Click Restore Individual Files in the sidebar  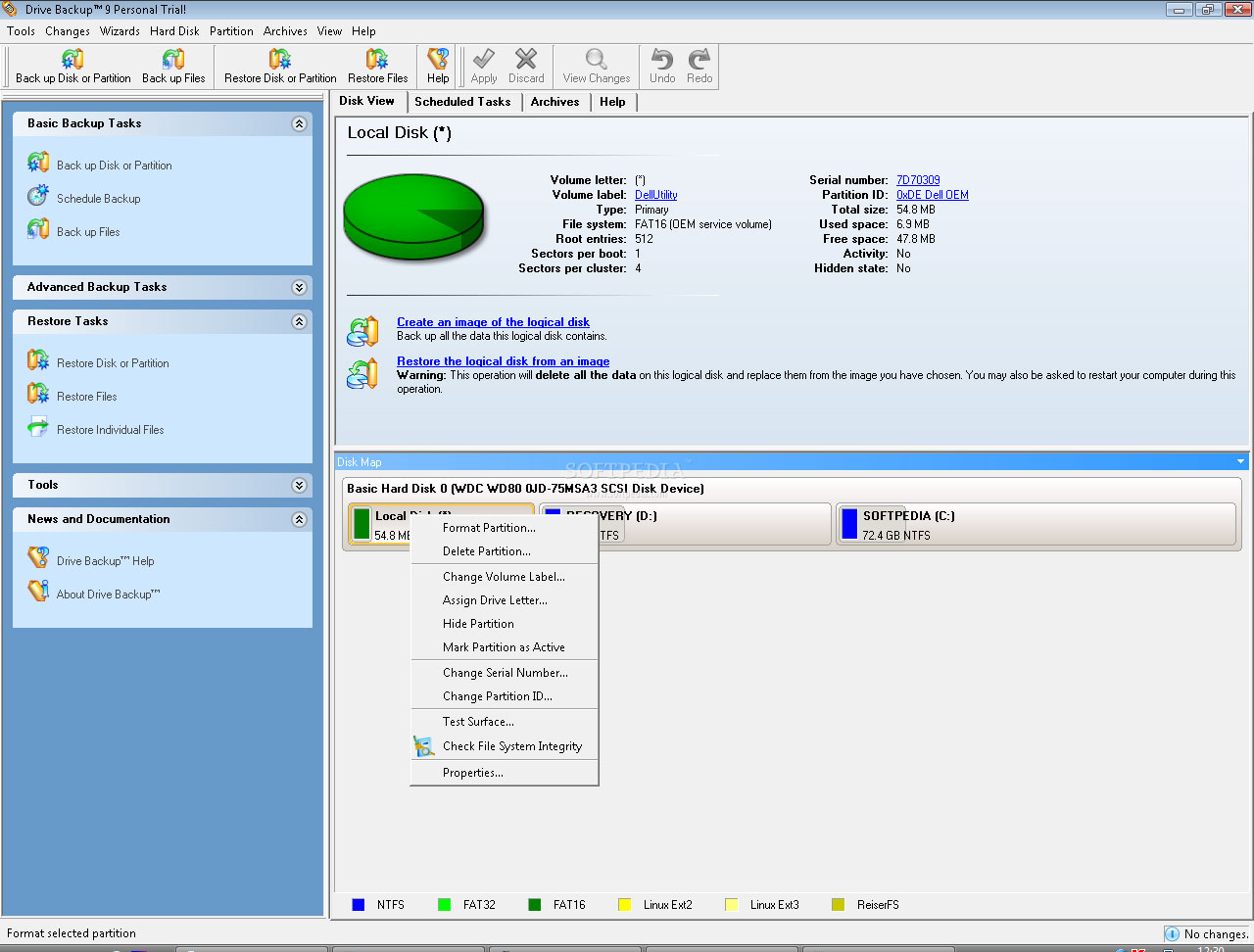coord(110,430)
